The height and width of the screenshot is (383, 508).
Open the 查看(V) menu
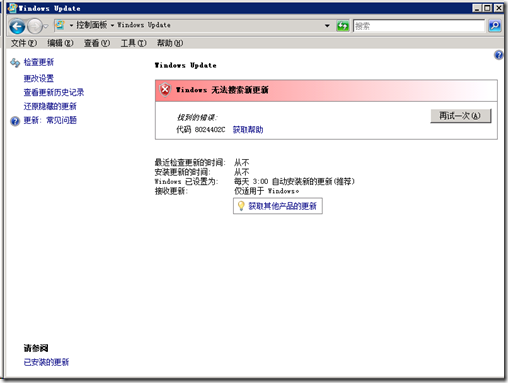point(97,43)
